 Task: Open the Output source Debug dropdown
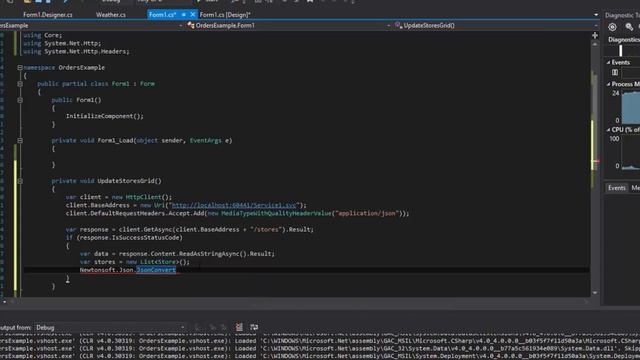pyautogui.click(x=110, y=327)
